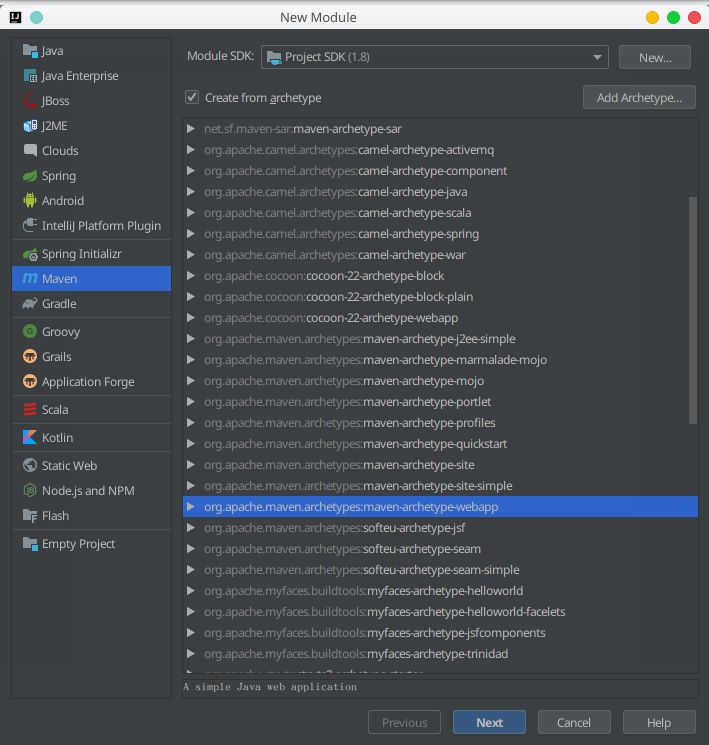Select maven-archetype-j2ee-simple row
This screenshot has width=709, height=745.
pyautogui.click(x=441, y=339)
